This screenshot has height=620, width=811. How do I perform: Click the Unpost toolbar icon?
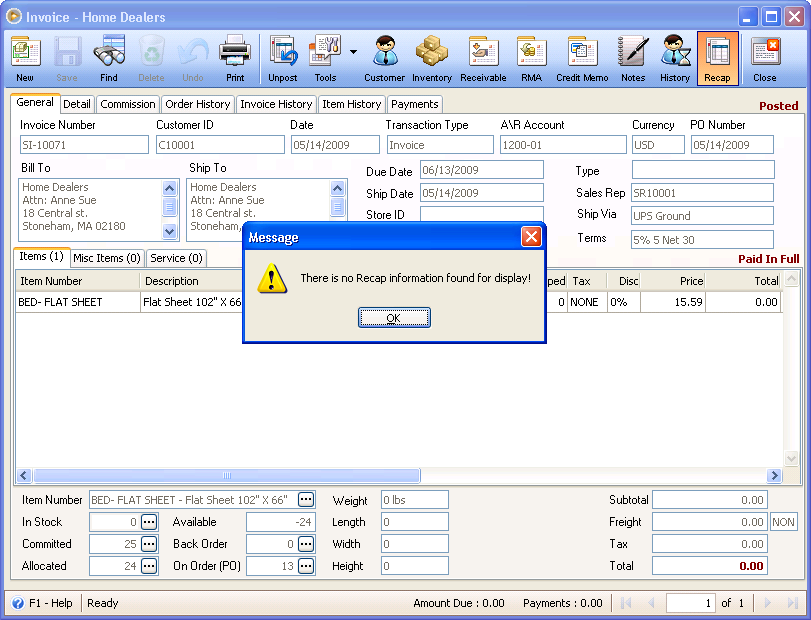[283, 52]
